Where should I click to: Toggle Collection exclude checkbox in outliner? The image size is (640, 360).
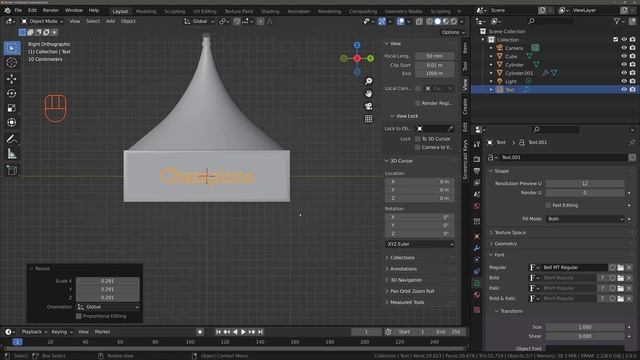point(616,40)
